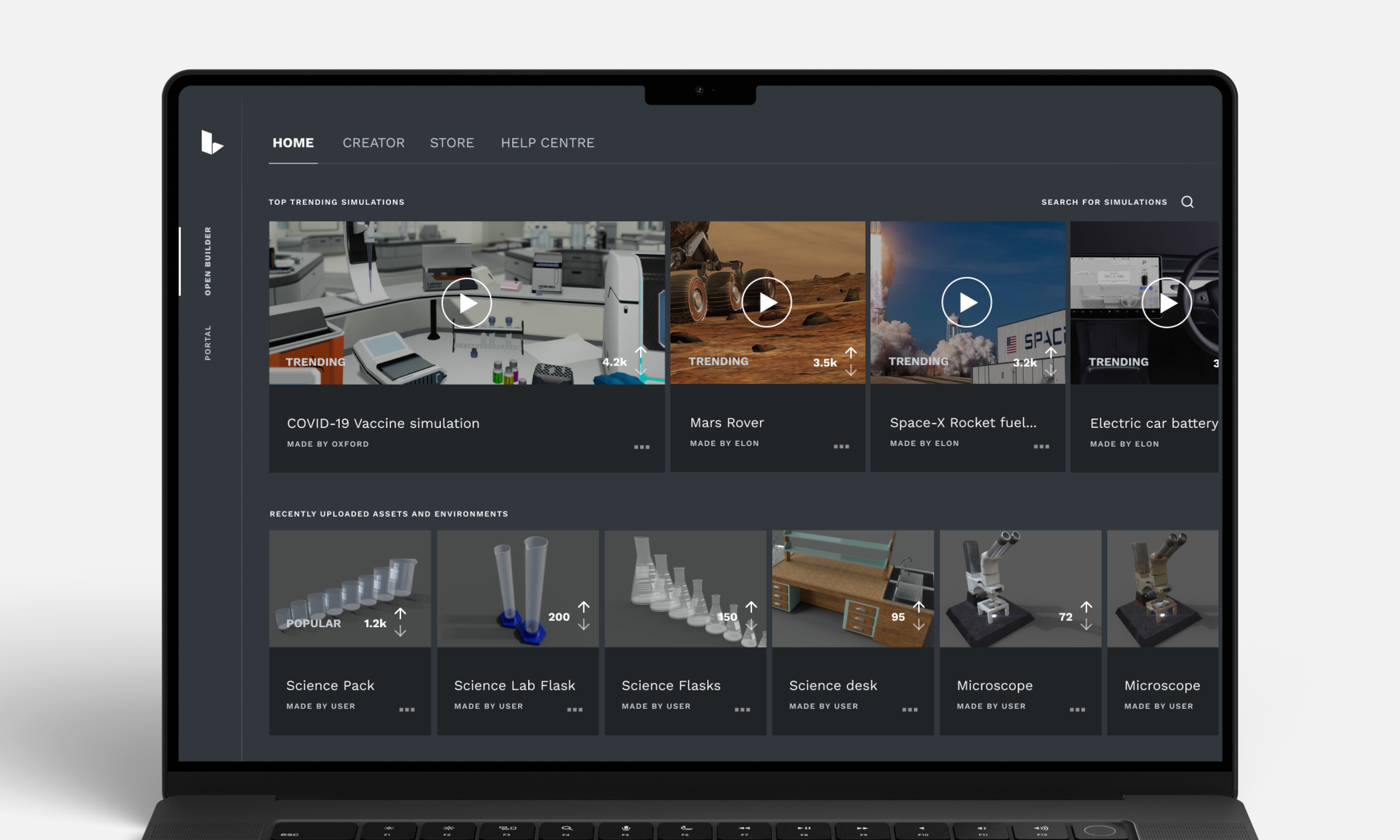This screenshot has height=840, width=1400.
Task: Open the Science desk thumbnail
Action: tap(853, 588)
